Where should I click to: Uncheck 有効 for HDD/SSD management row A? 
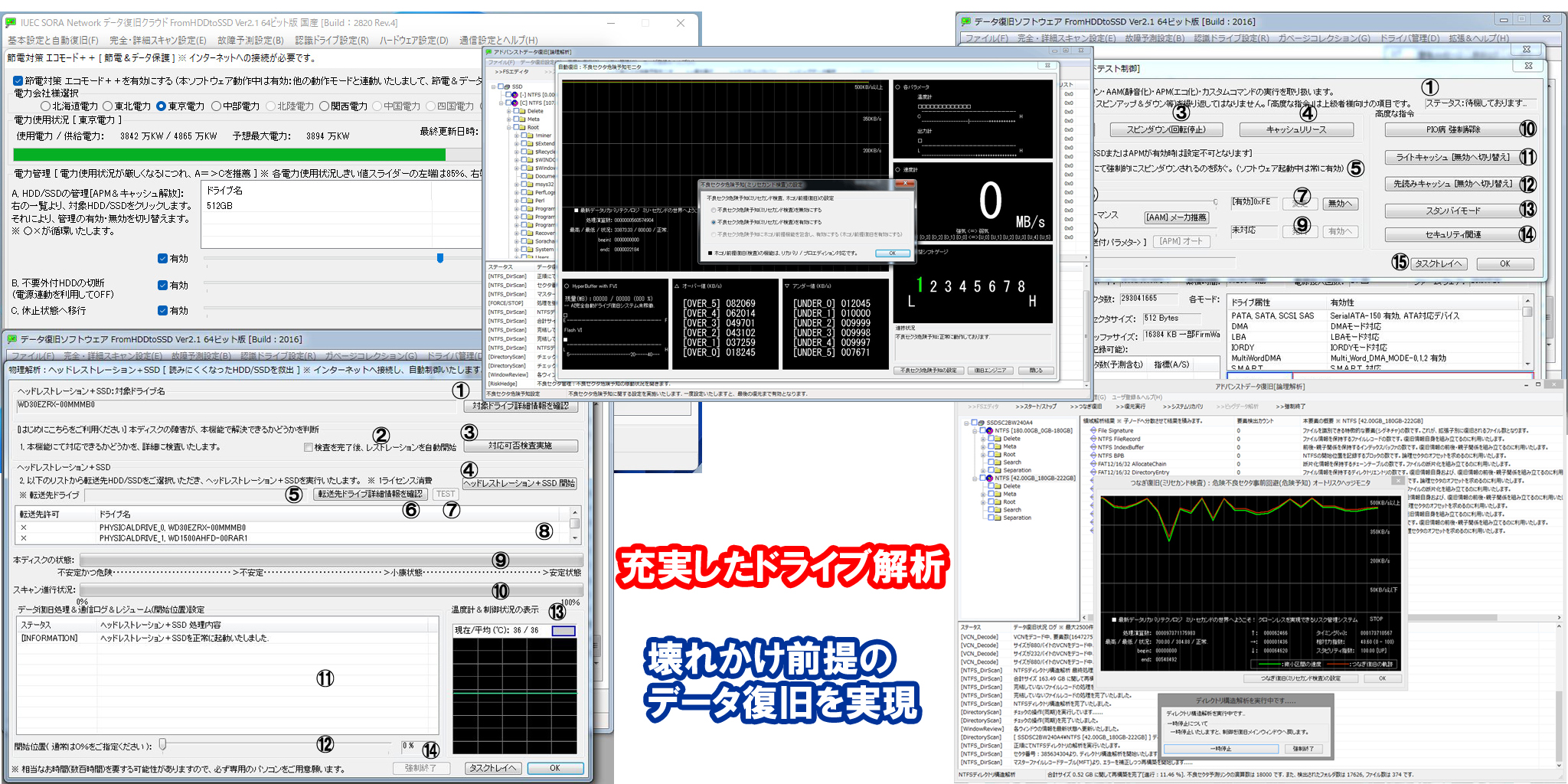pos(162,259)
